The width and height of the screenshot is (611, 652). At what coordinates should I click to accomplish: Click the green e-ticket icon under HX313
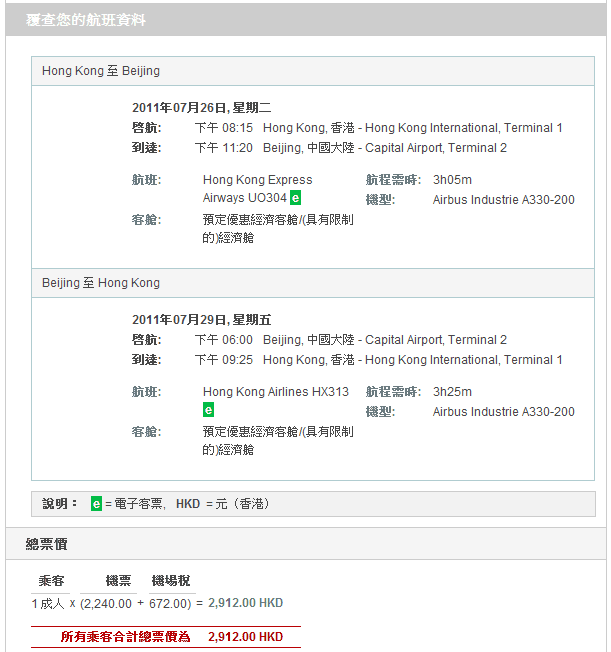[208, 410]
